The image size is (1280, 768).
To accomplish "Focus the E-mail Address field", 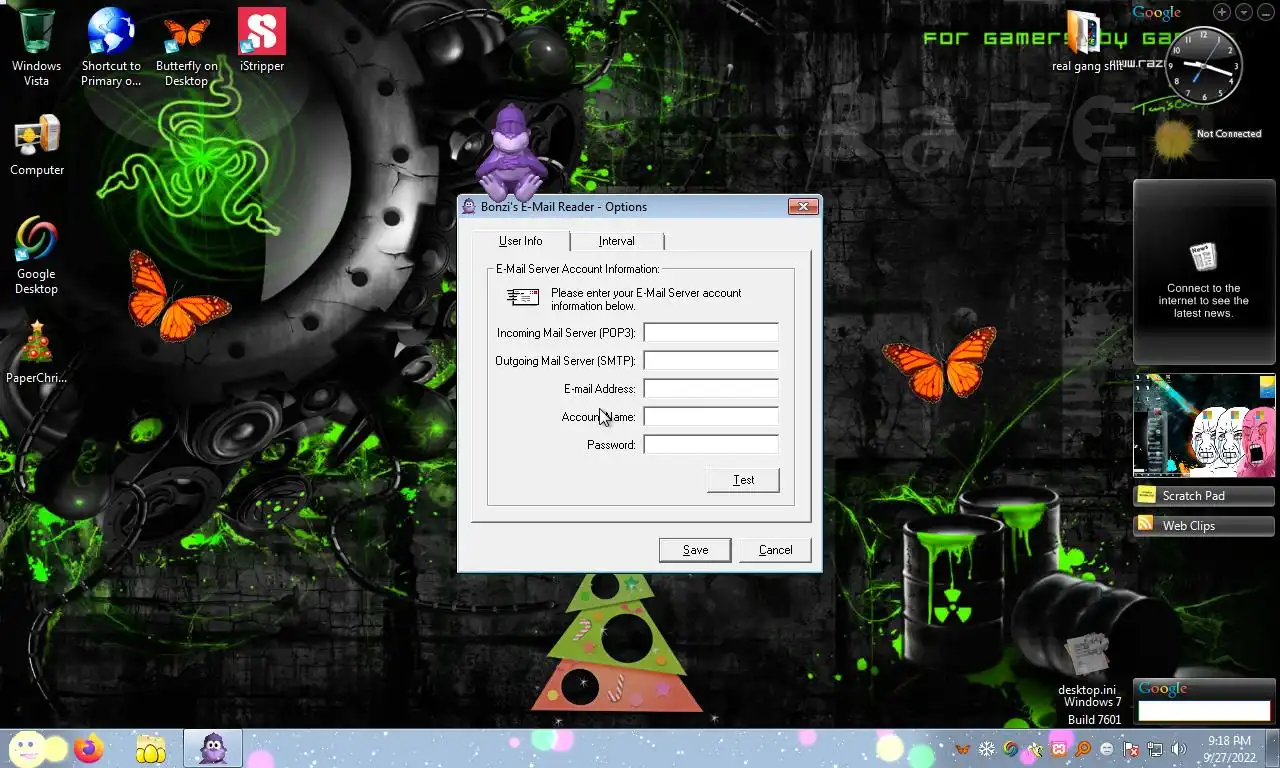I will click(711, 388).
